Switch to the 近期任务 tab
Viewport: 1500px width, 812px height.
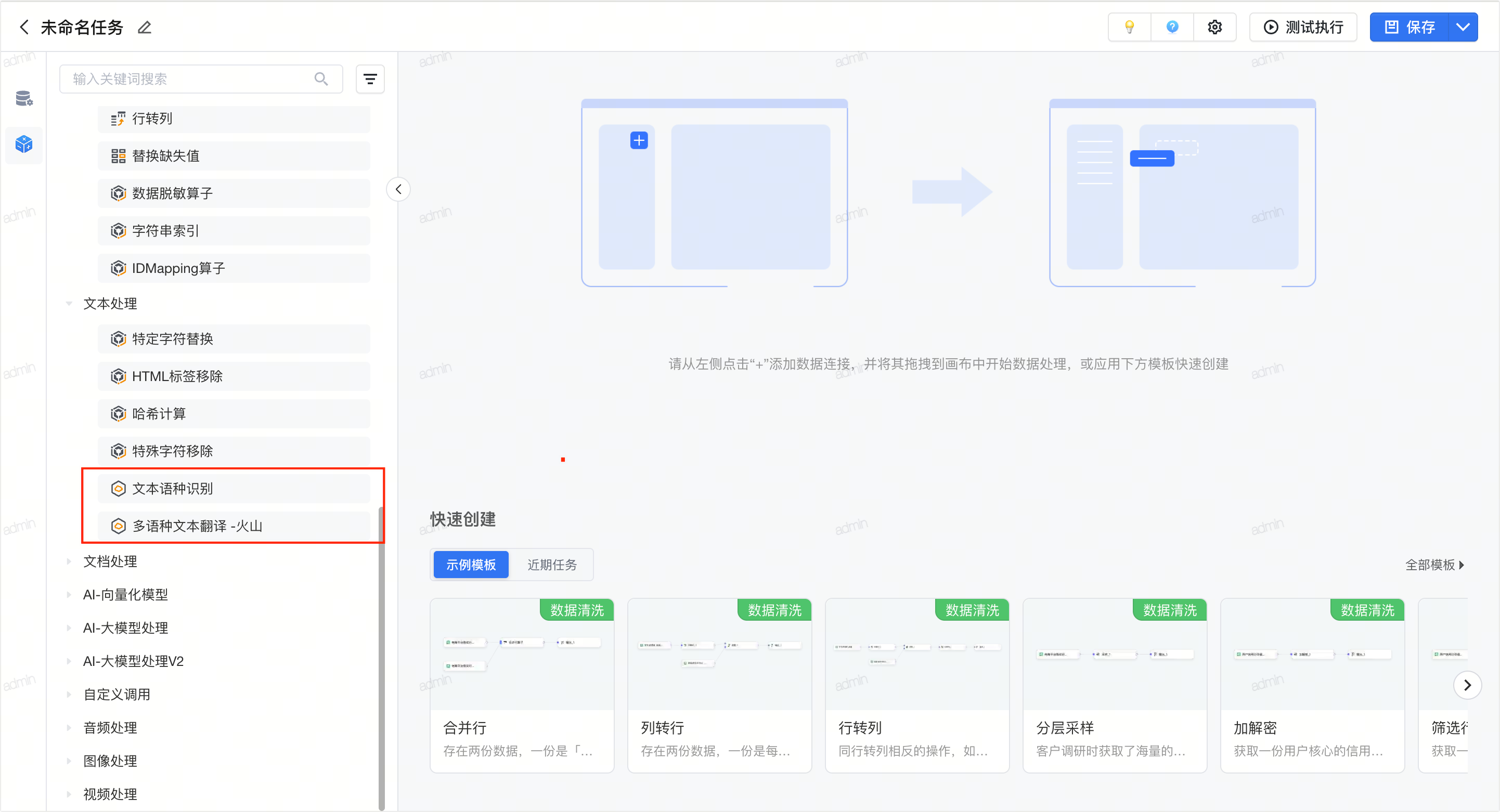[x=552, y=565]
